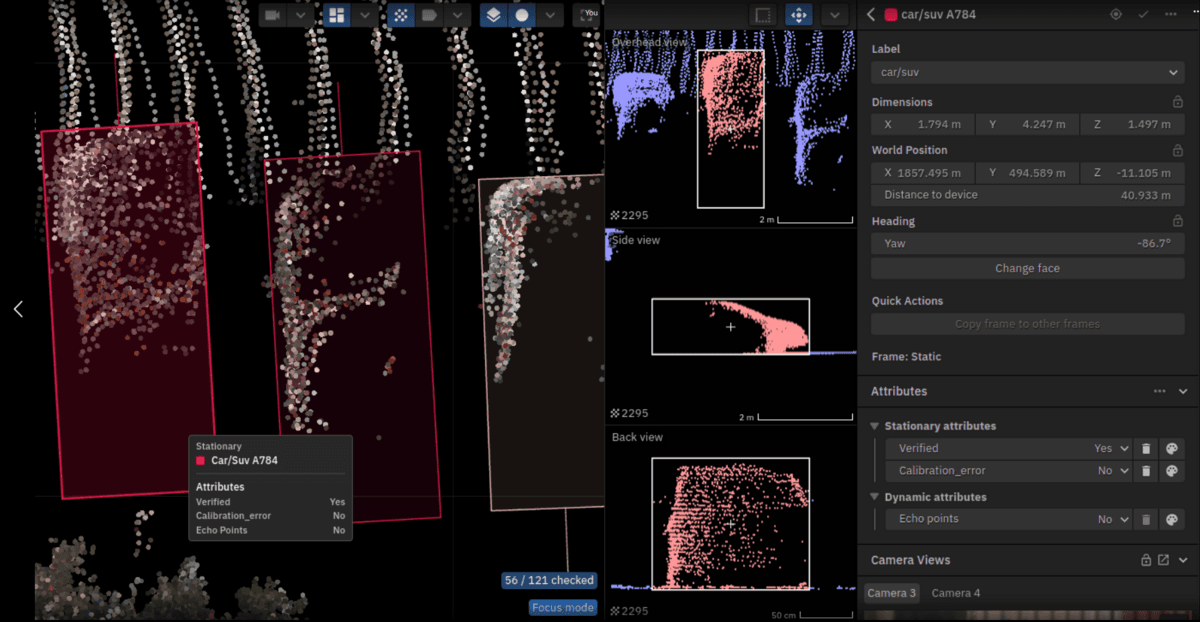The height and width of the screenshot is (622, 1200).
Task: Edit the Dimensions Z value 1.497 m
Action: point(1133,124)
